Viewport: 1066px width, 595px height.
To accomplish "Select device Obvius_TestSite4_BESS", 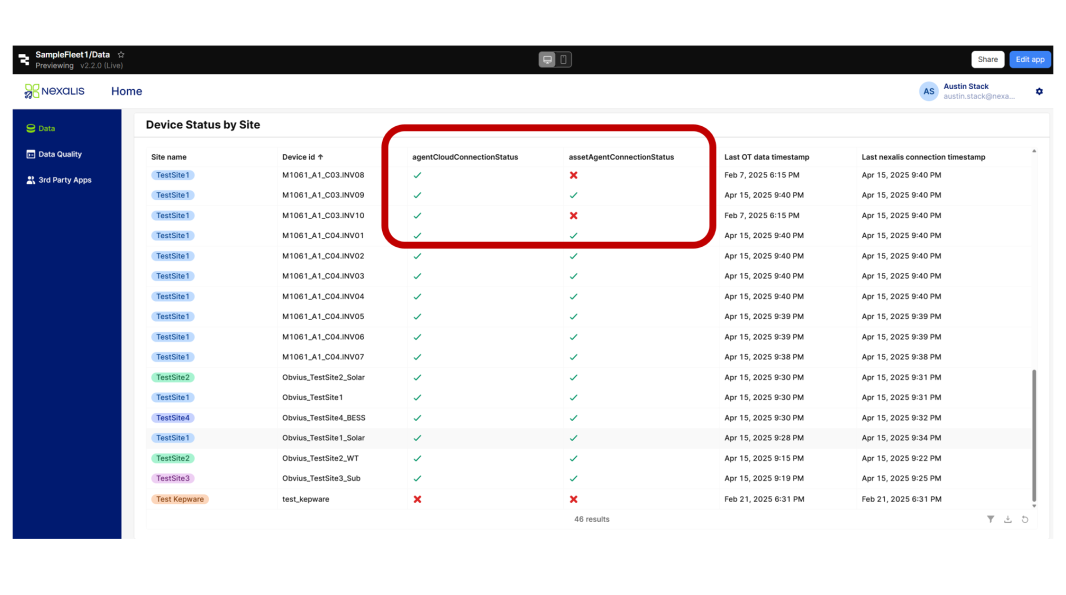I will tap(324, 418).
